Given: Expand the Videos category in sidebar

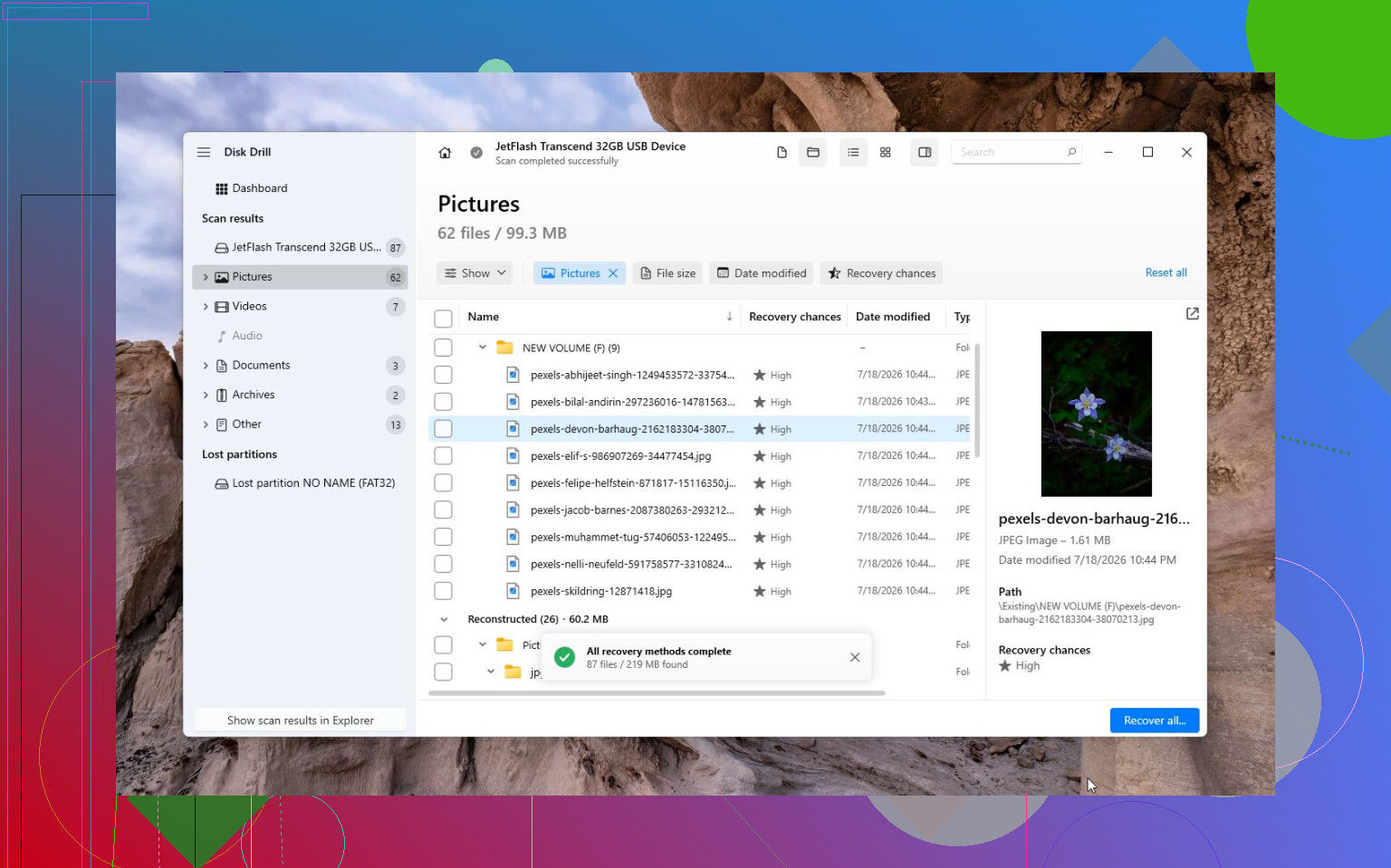Looking at the screenshot, I should [206, 307].
